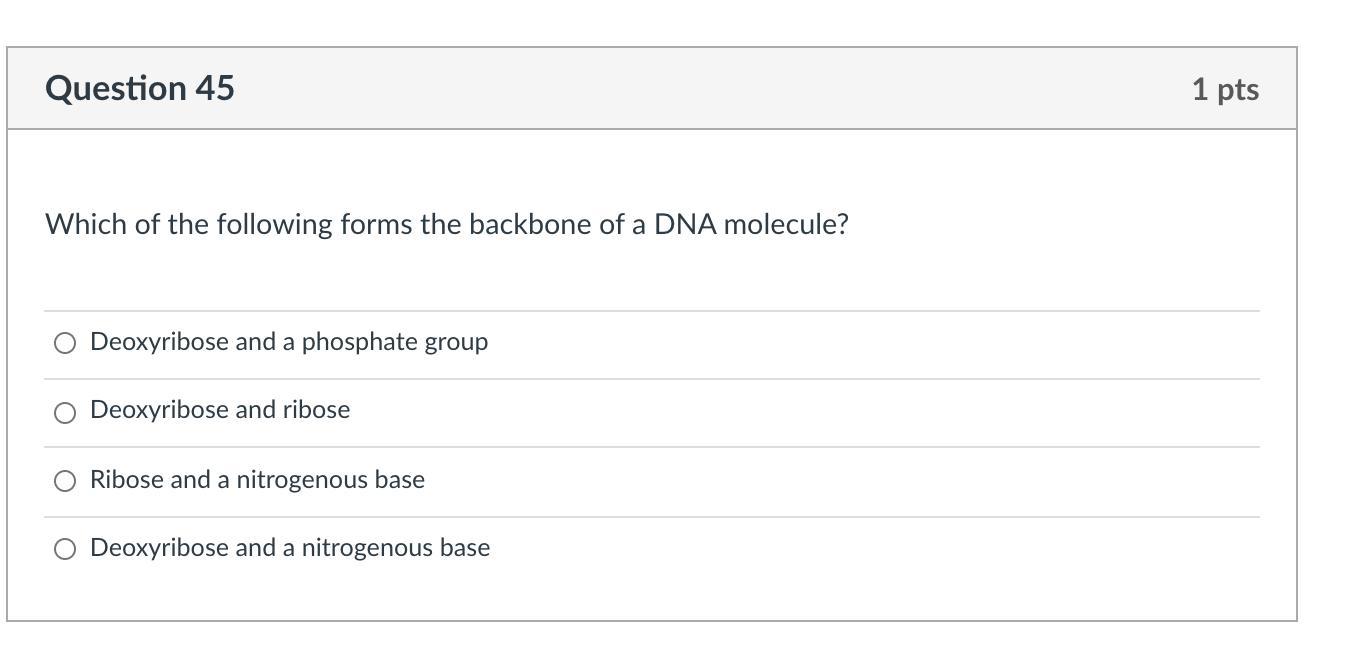The height and width of the screenshot is (656, 1366).
Task: Click the empty gray area of the question header
Action: [x=700, y=88]
